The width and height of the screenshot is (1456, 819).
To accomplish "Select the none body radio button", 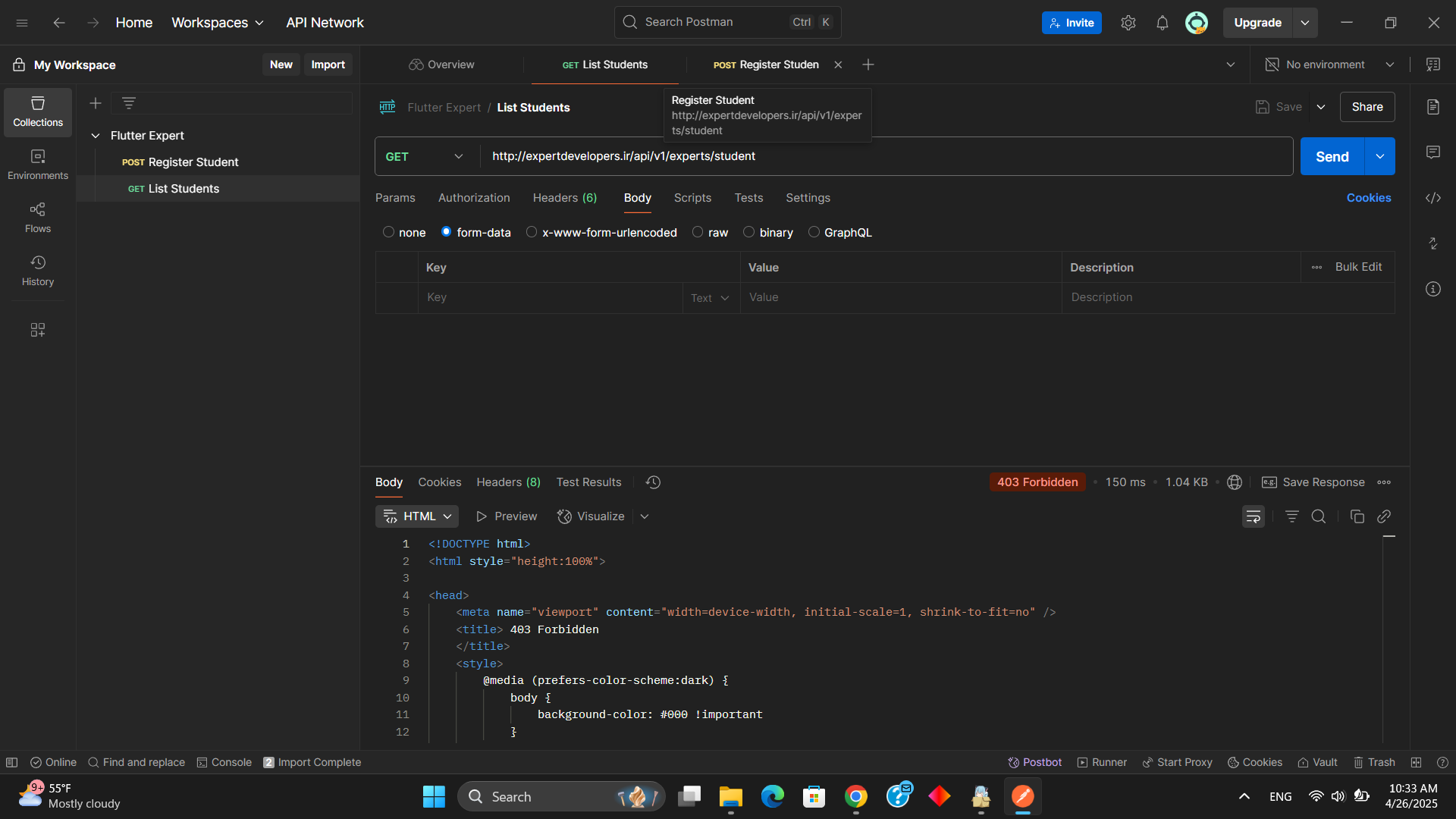I will point(388,232).
